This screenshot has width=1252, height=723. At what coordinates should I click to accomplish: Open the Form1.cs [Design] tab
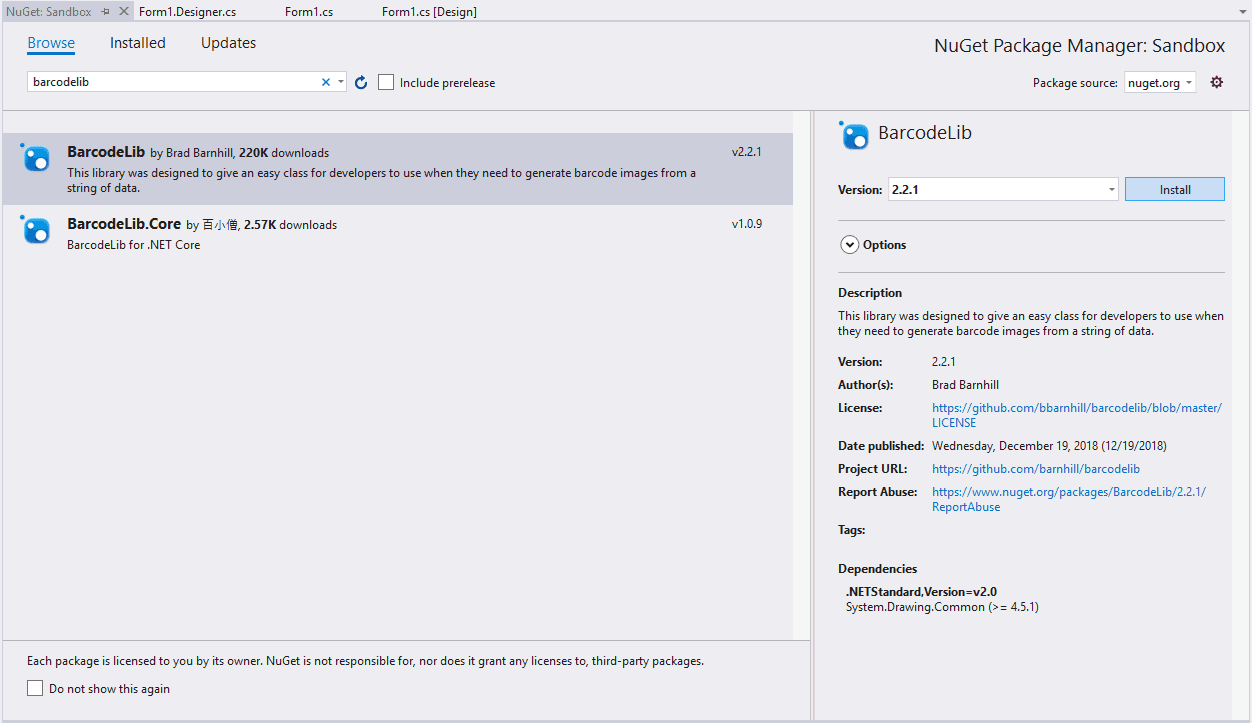pos(429,12)
